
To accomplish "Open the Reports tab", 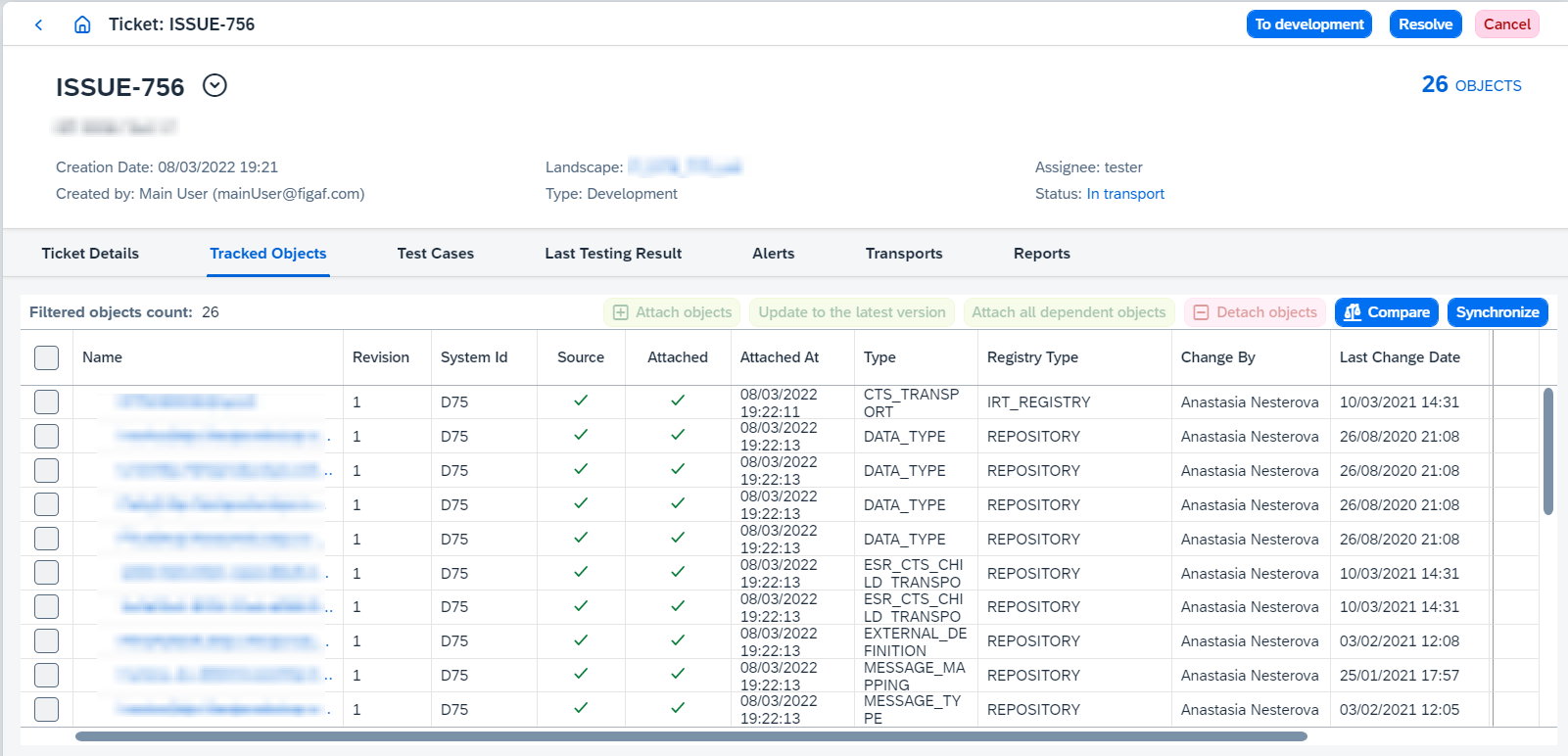I will [x=1042, y=254].
